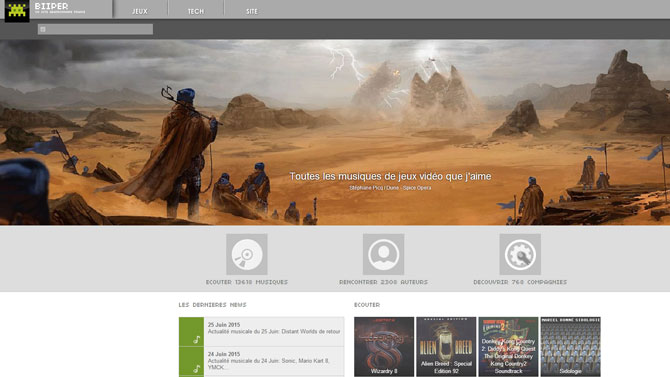Image resolution: width=670 pixels, height=377 pixels.
Task: Open the Donkey Kong Country 2 soundtrack thumbnail
Action: click(508, 347)
